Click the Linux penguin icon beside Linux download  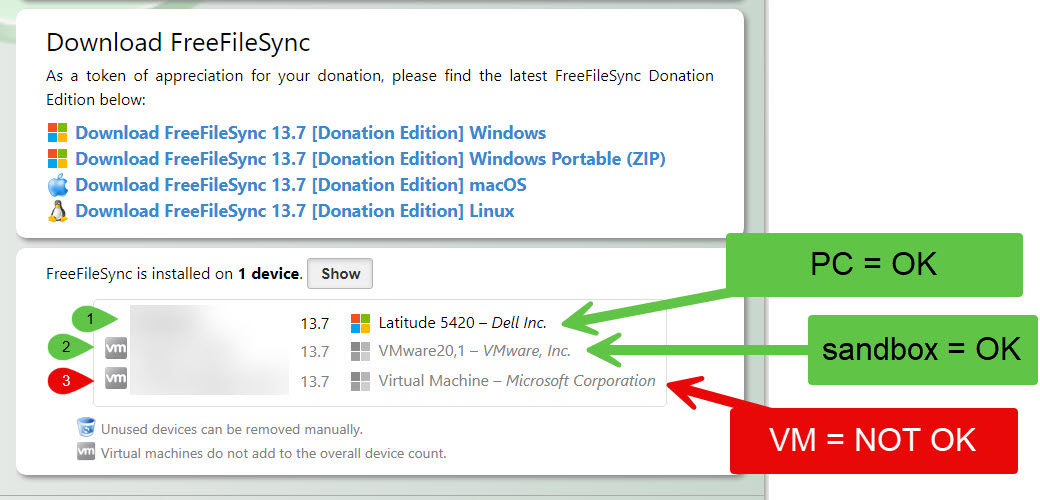[58, 211]
